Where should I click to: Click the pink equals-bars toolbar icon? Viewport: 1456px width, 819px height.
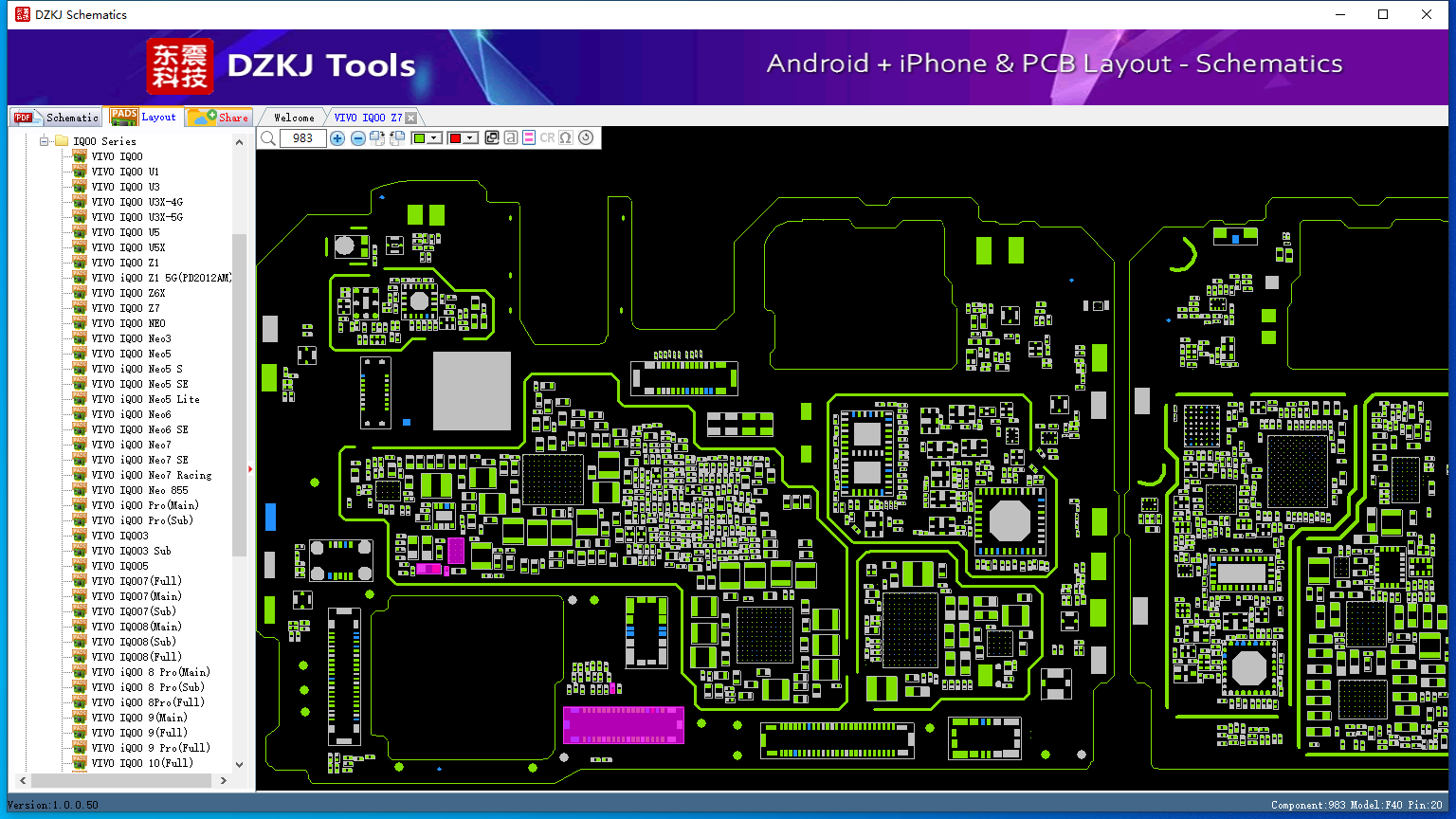tap(529, 138)
